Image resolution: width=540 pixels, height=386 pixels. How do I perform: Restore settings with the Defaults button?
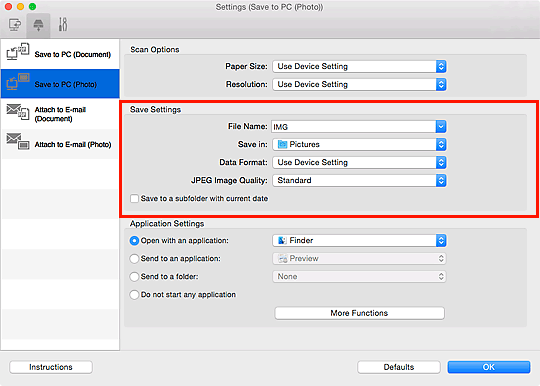(399, 367)
